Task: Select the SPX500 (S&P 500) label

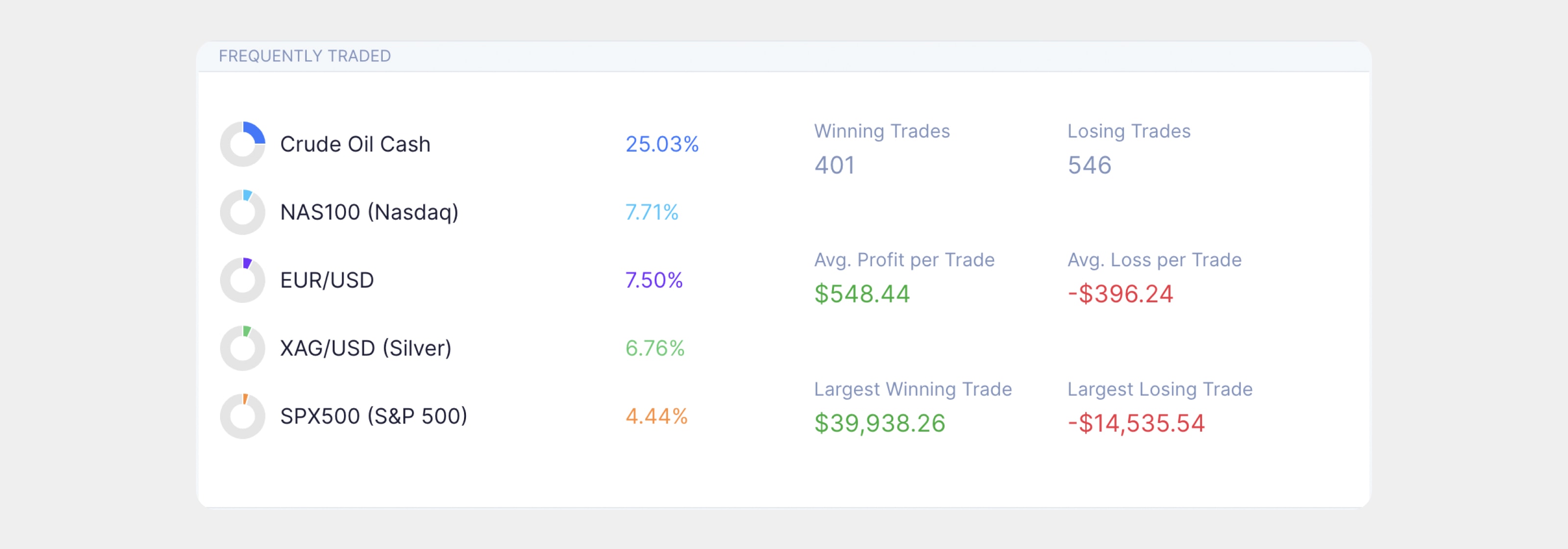Action: 373,416
